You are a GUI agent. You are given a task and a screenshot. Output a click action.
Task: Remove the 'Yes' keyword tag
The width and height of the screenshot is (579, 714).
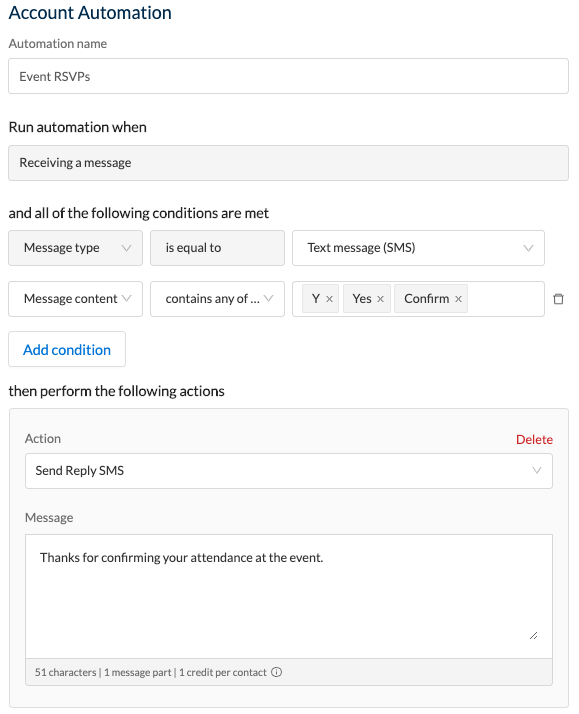click(381, 299)
